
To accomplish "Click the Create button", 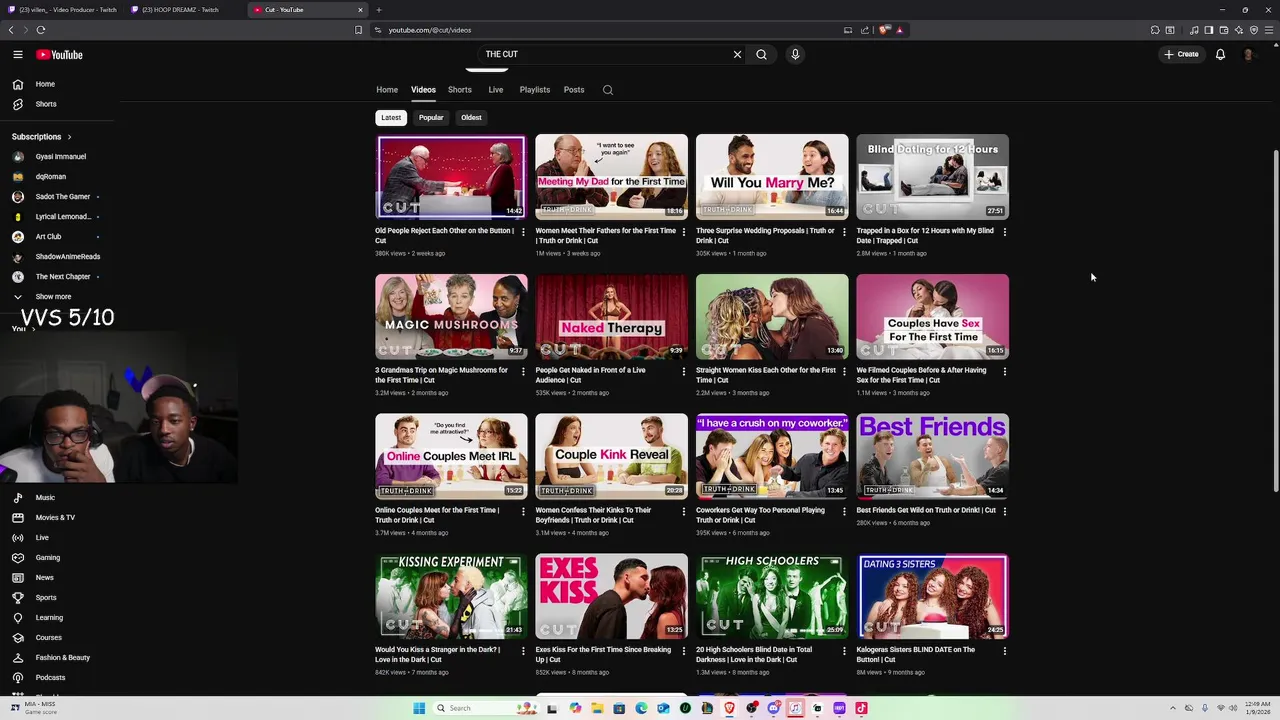I will [x=1181, y=55].
